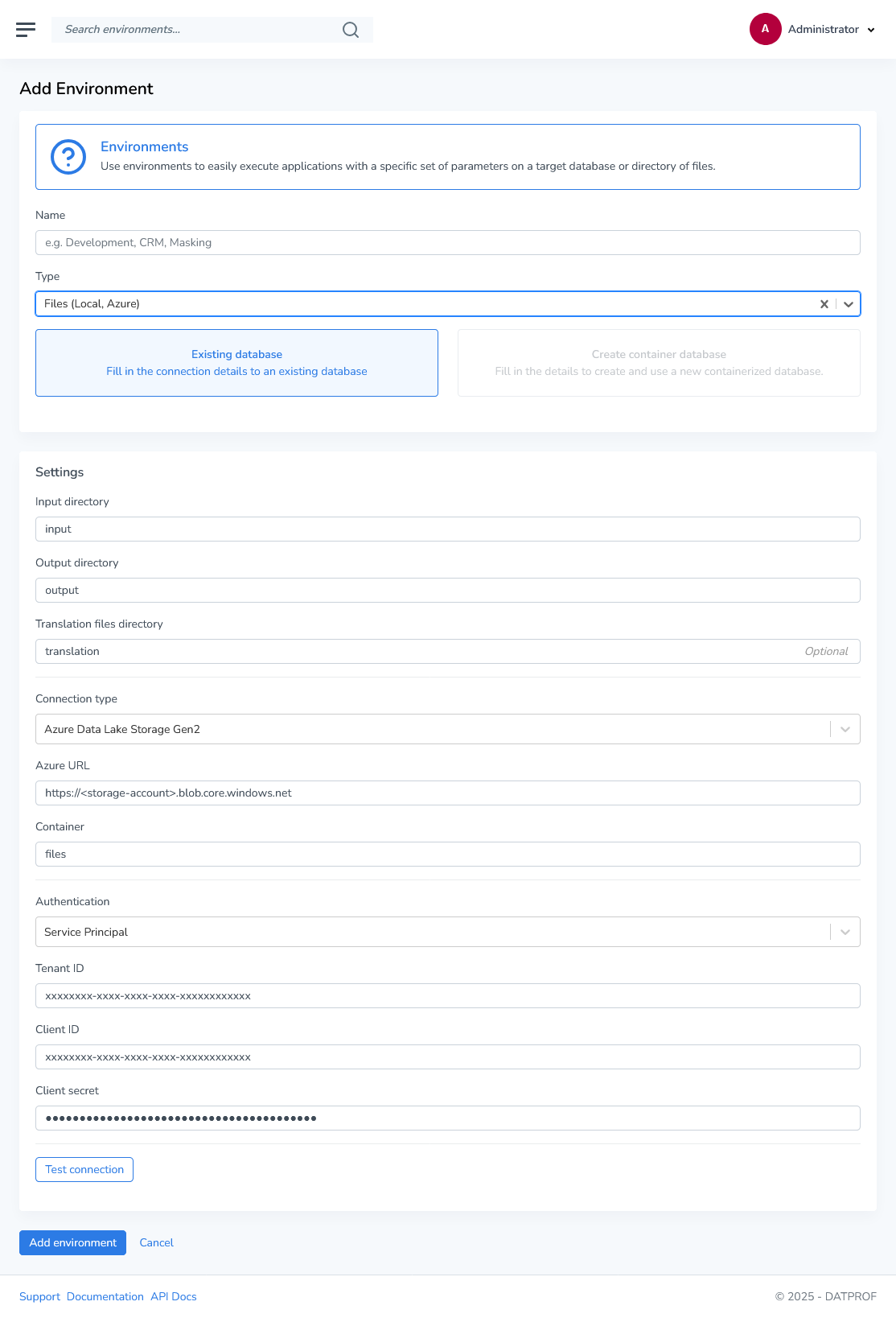Click the Azure Data Lake Storage Gen2 value

pos(122,729)
